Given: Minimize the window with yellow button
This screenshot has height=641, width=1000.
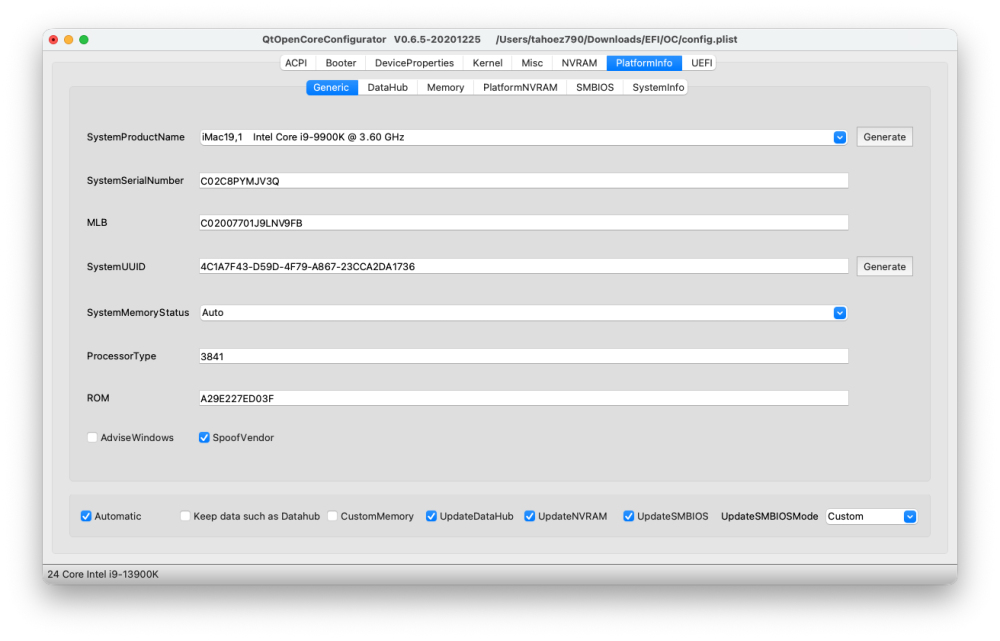Looking at the screenshot, I should pos(69,40).
